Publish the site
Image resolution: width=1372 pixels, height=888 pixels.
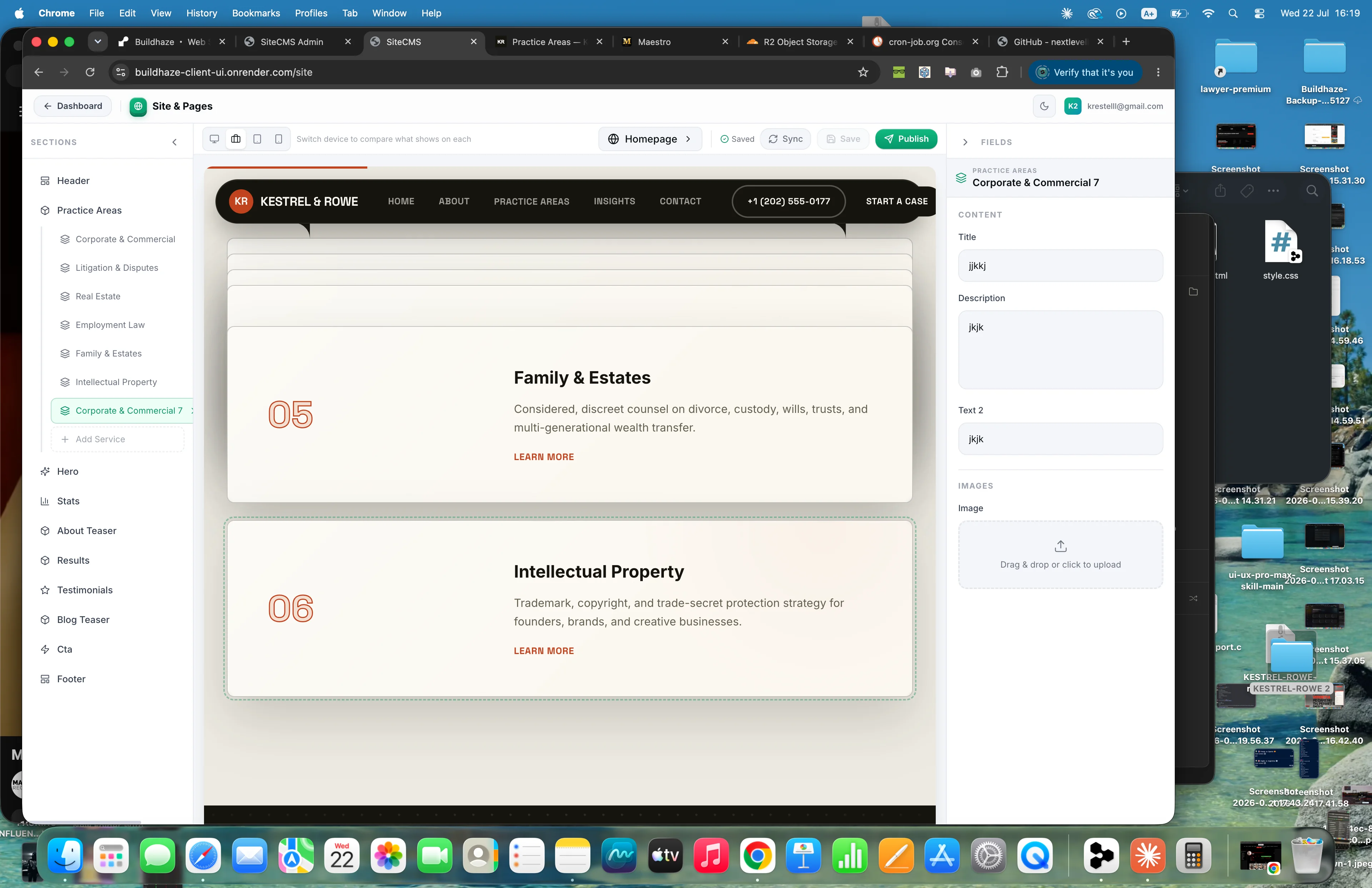tap(906, 139)
